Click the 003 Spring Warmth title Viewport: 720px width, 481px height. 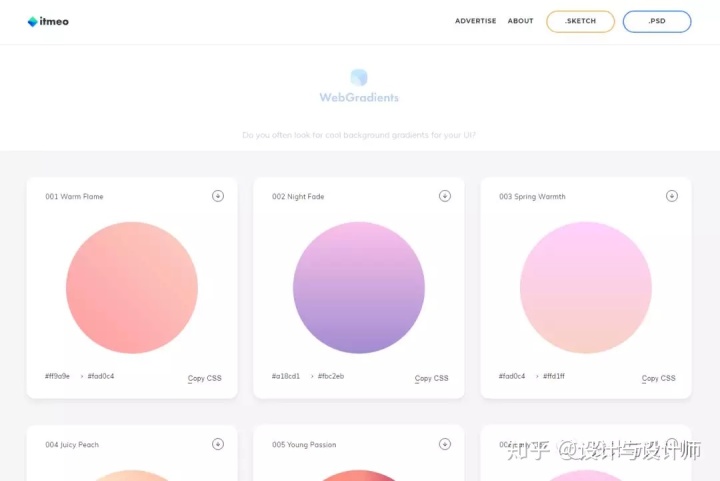[x=532, y=196]
